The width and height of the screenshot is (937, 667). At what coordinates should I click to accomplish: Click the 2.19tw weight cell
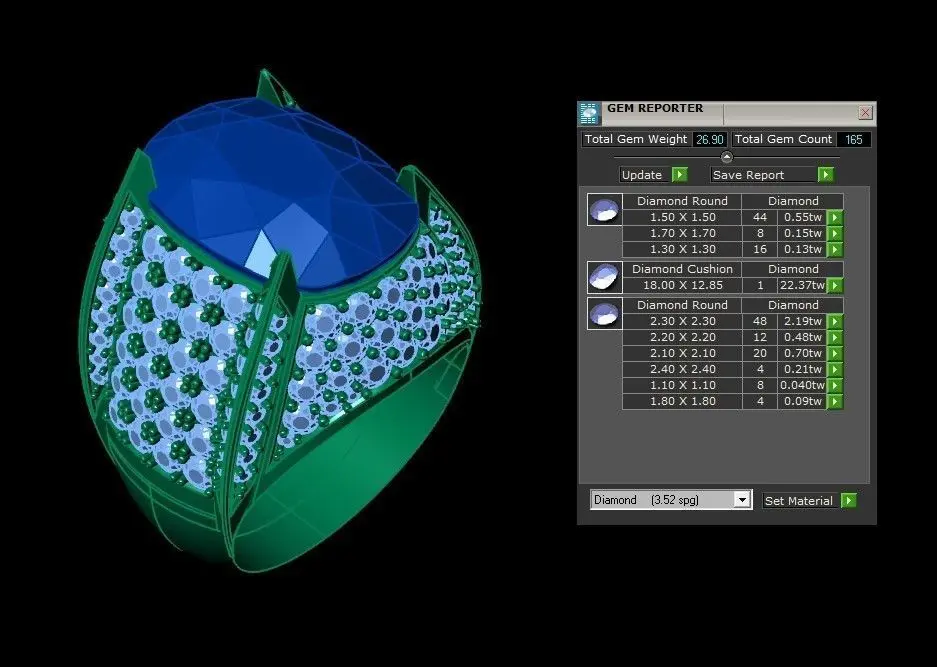(x=802, y=321)
